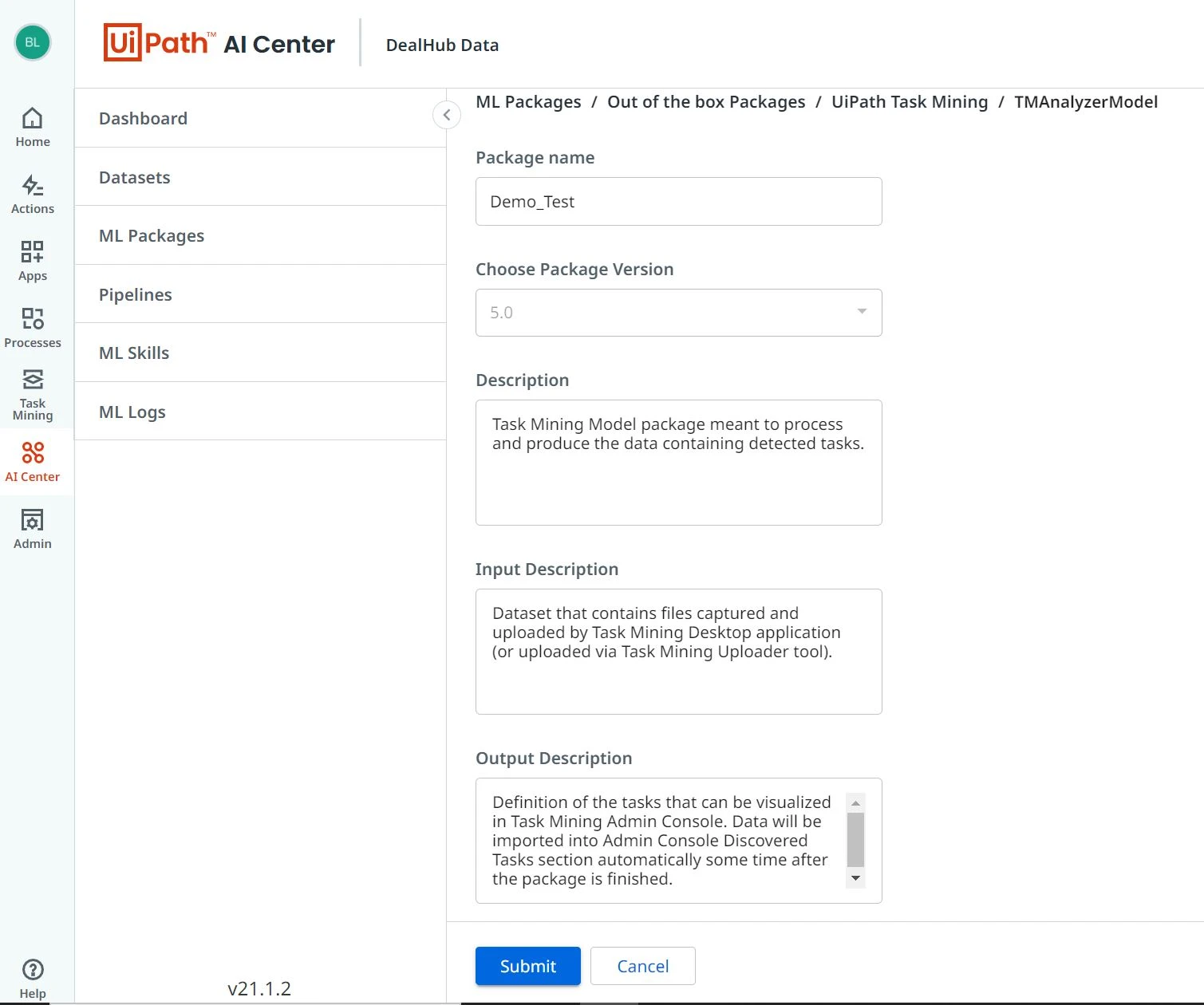Collapse the side navigation panel
The height and width of the screenshot is (1005, 1204).
tap(447, 115)
